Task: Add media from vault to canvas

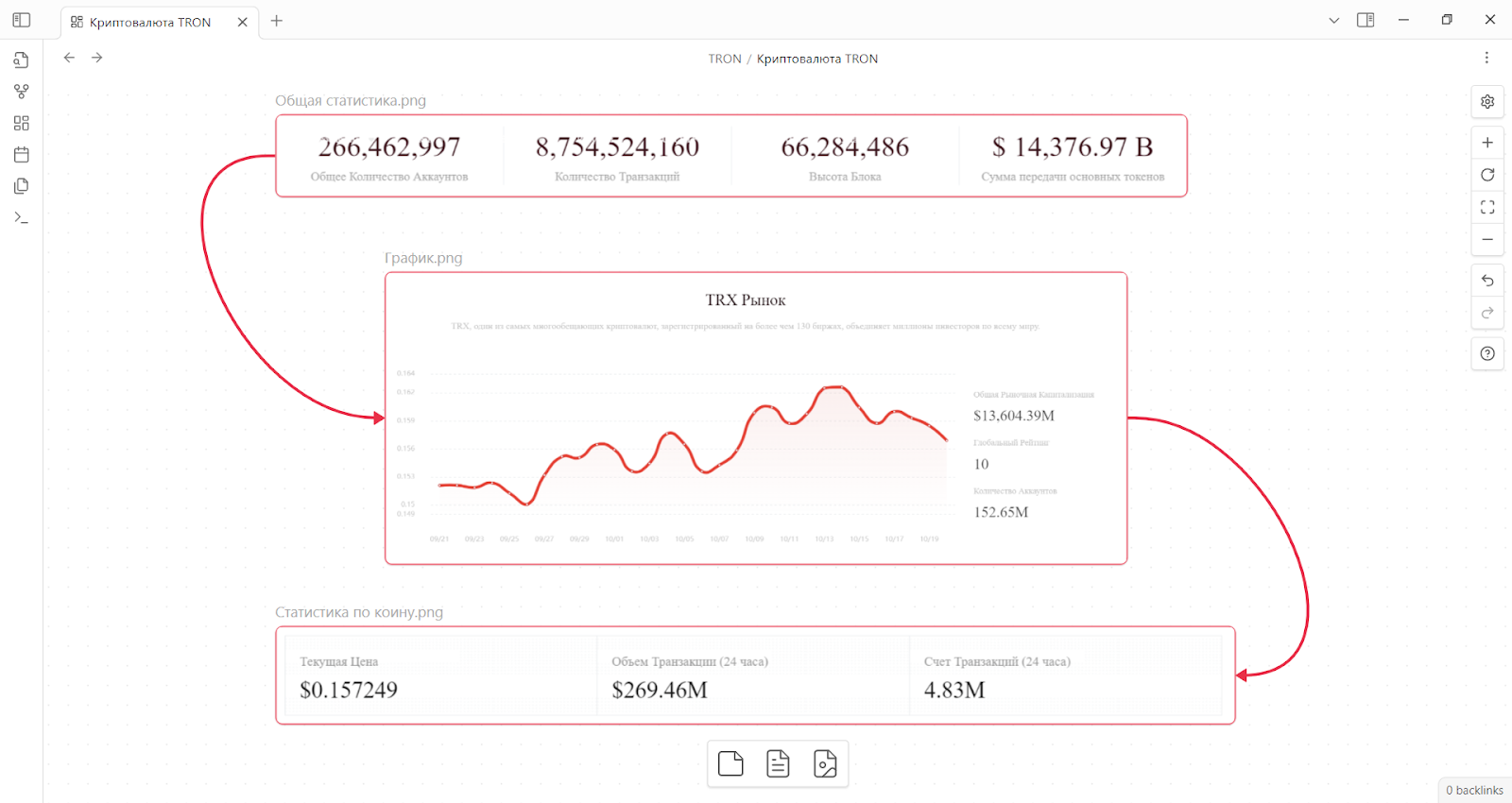Action: pos(825,763)
